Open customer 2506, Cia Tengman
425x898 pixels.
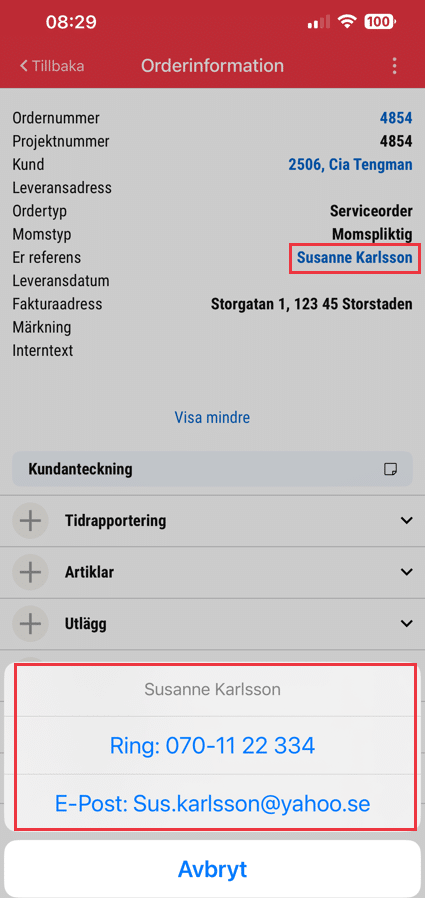tap(350, 165)
